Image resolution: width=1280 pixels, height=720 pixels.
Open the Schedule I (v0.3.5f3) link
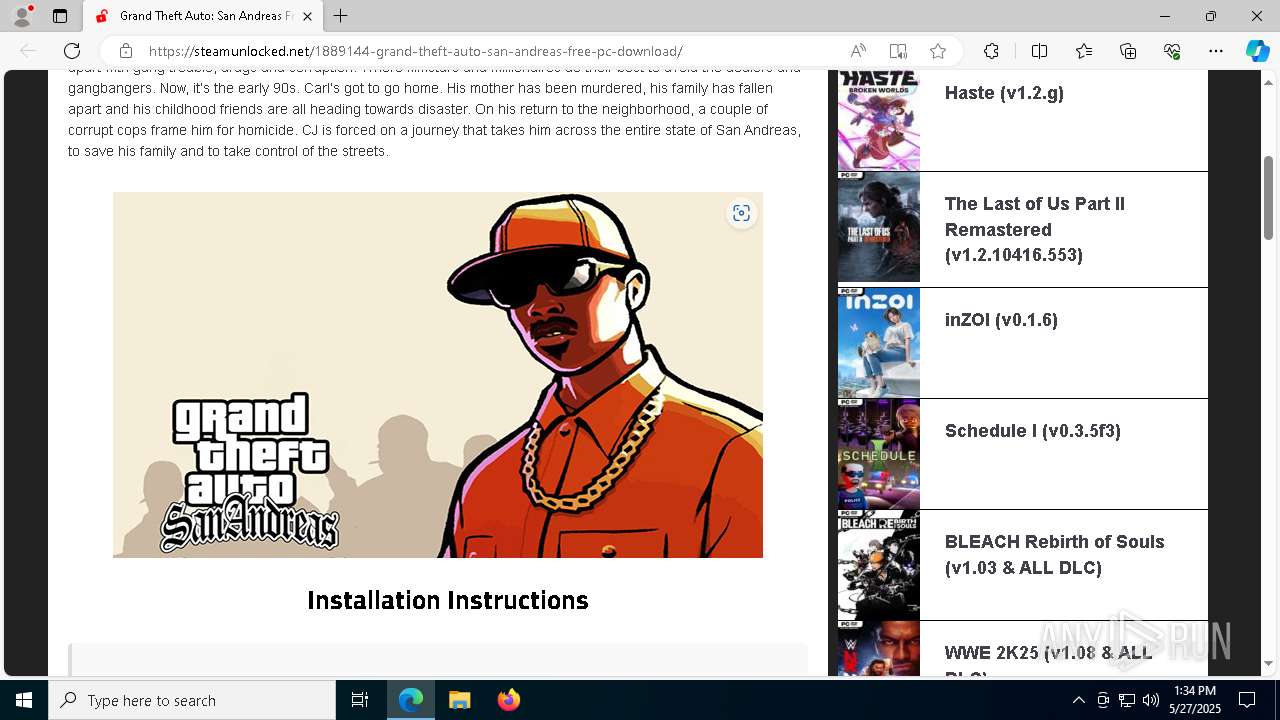[x=1032, y=431]
